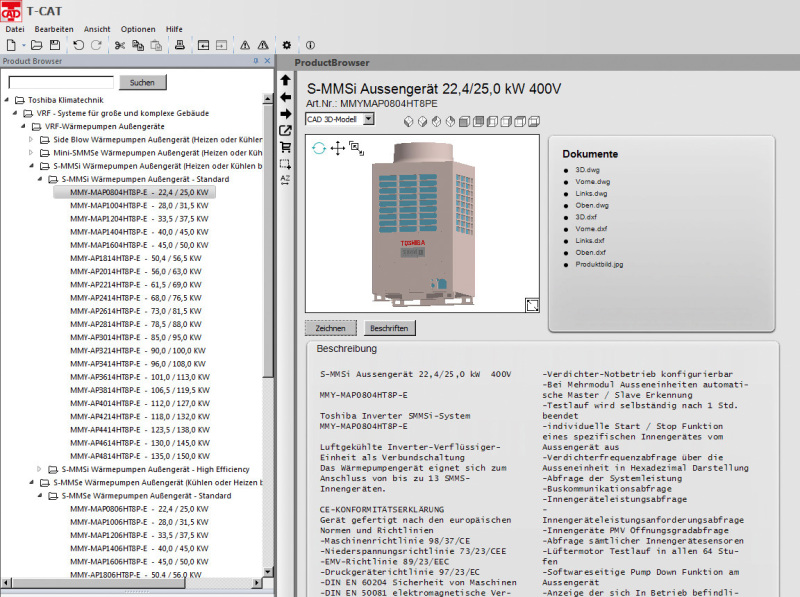Expand Mini-SMMSe Wärmepumpen Außengerät node
The height and width of the screenshot is (597, 800).
(x=31, y=153)
